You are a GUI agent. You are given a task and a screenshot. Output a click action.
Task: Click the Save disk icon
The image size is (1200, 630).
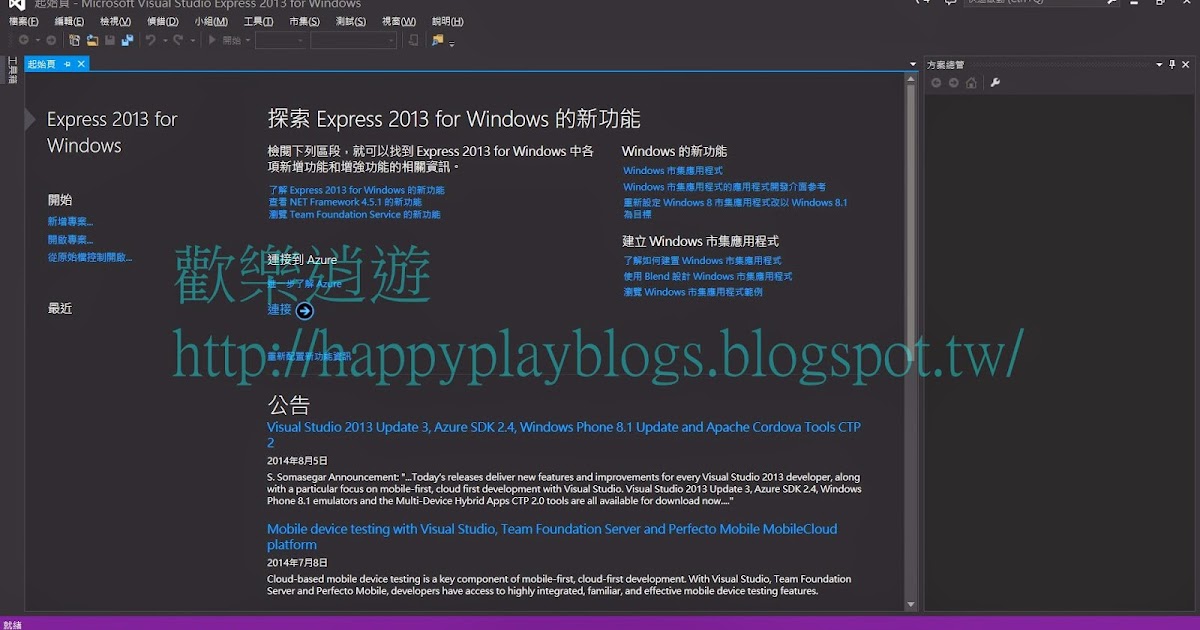[110, 40]
